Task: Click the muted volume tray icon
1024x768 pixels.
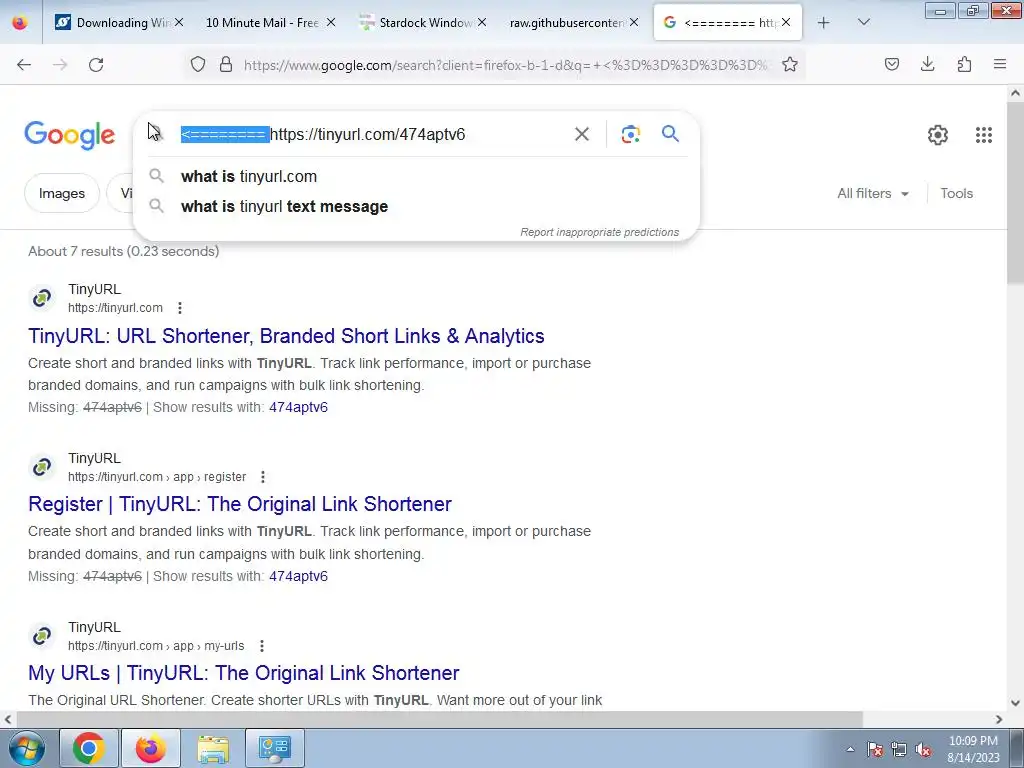Action: tap(923, 749)
